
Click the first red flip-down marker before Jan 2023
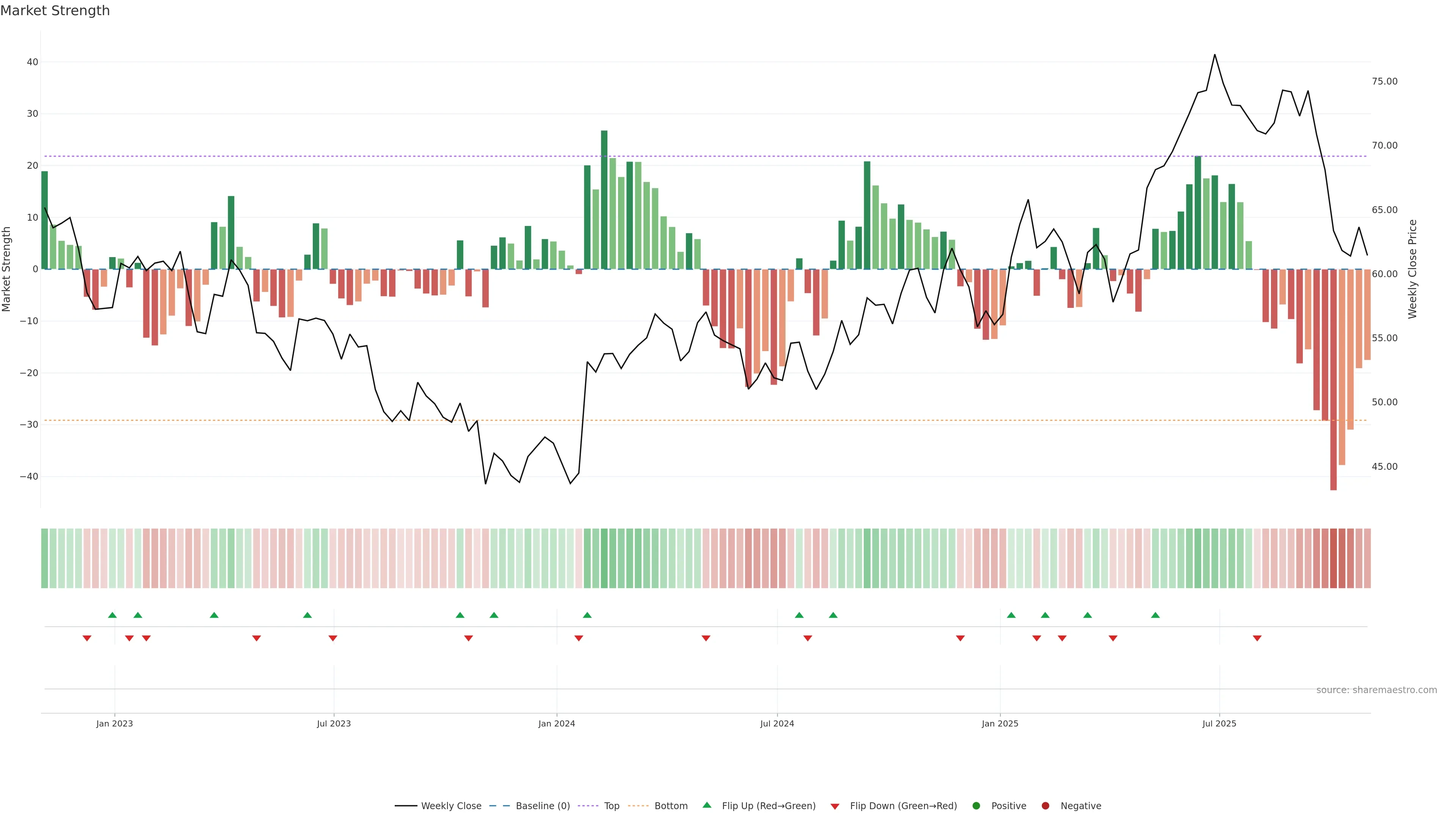(86, 638)
